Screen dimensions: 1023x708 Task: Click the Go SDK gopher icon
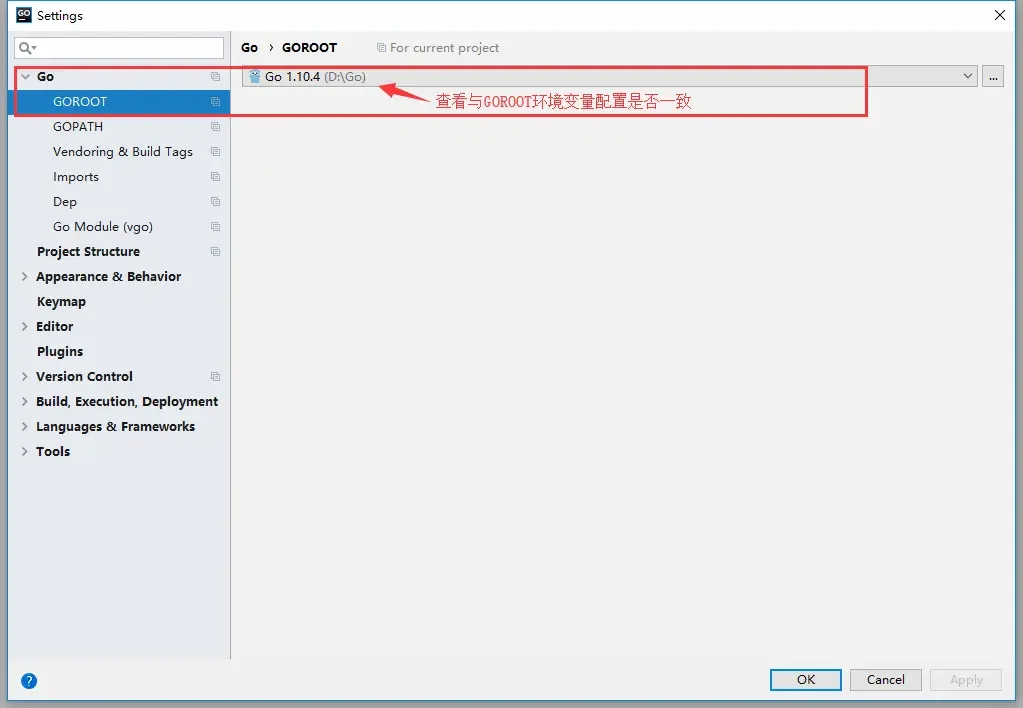point(254,76)
